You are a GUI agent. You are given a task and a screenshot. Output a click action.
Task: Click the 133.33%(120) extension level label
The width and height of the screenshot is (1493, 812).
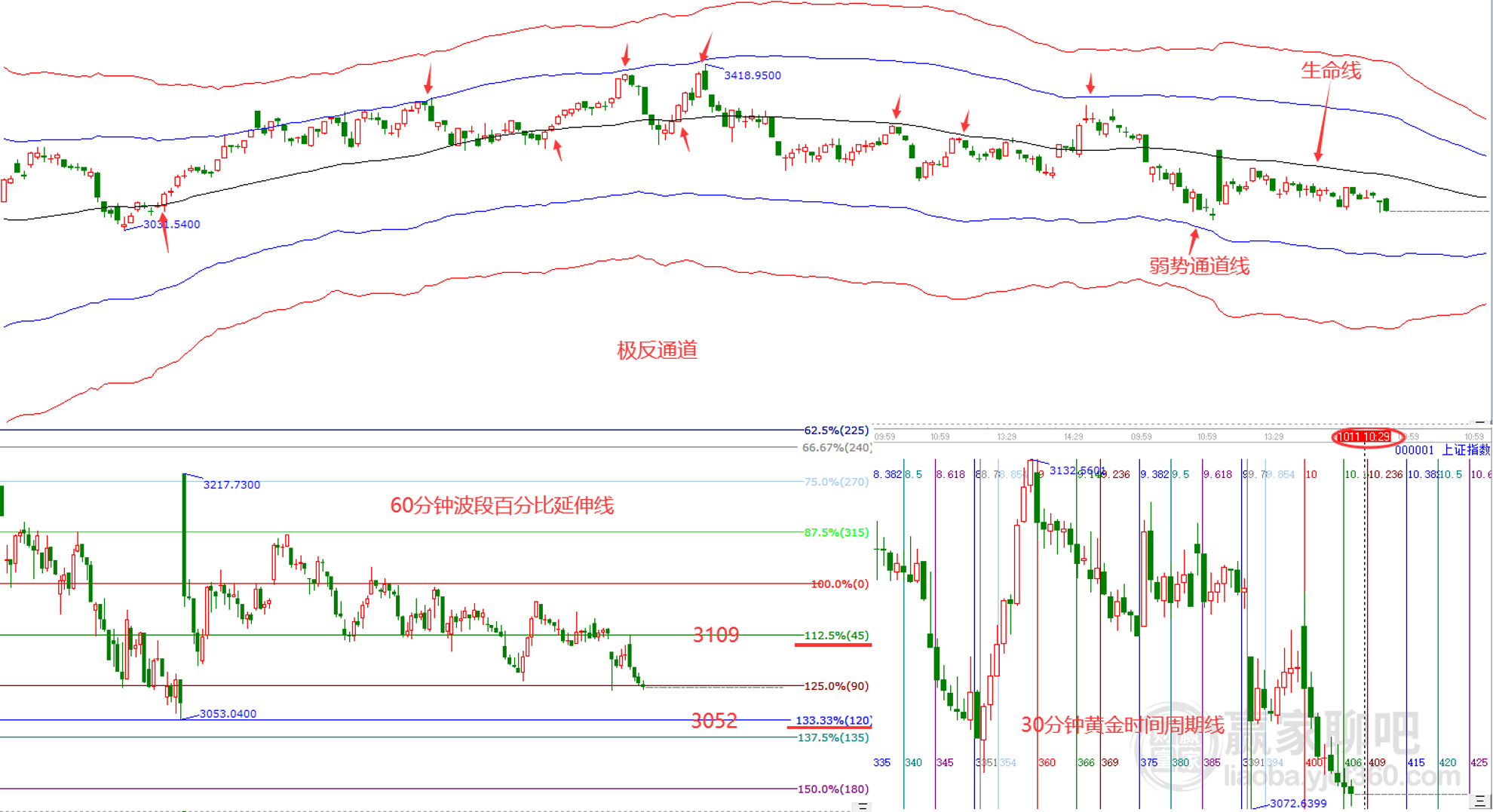(x=834, y=721)
